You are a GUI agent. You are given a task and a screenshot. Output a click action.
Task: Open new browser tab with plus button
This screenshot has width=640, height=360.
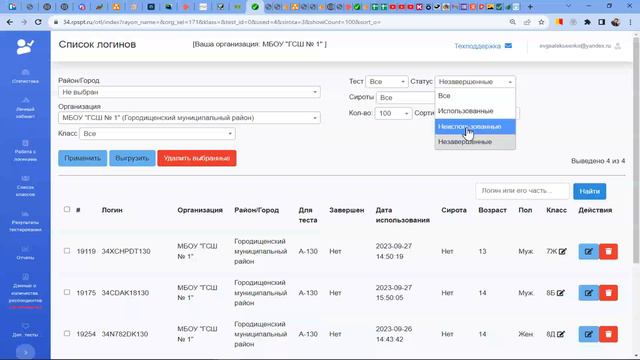coord(530,7)
